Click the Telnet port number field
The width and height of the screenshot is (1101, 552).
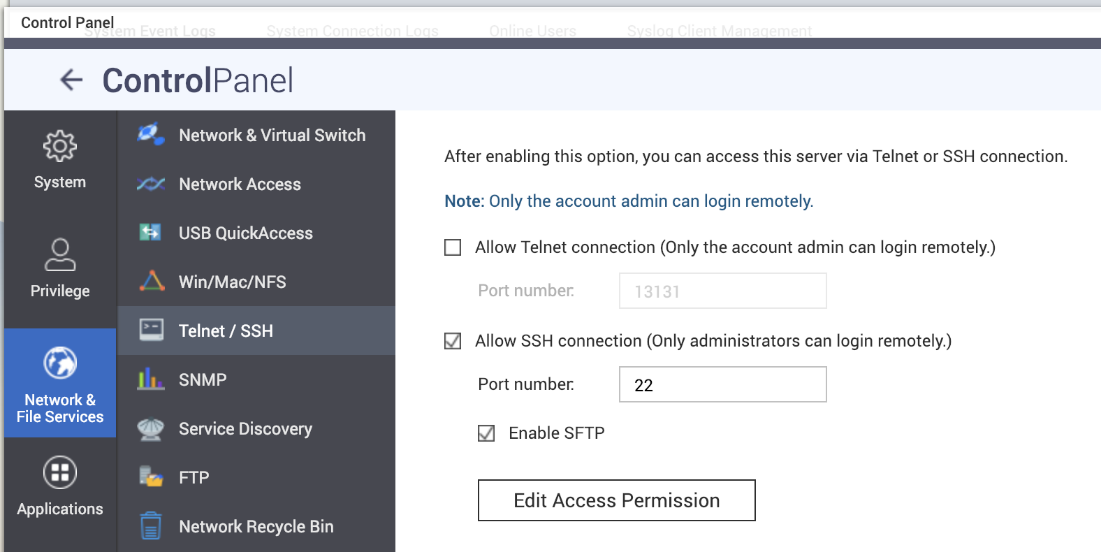723,291
